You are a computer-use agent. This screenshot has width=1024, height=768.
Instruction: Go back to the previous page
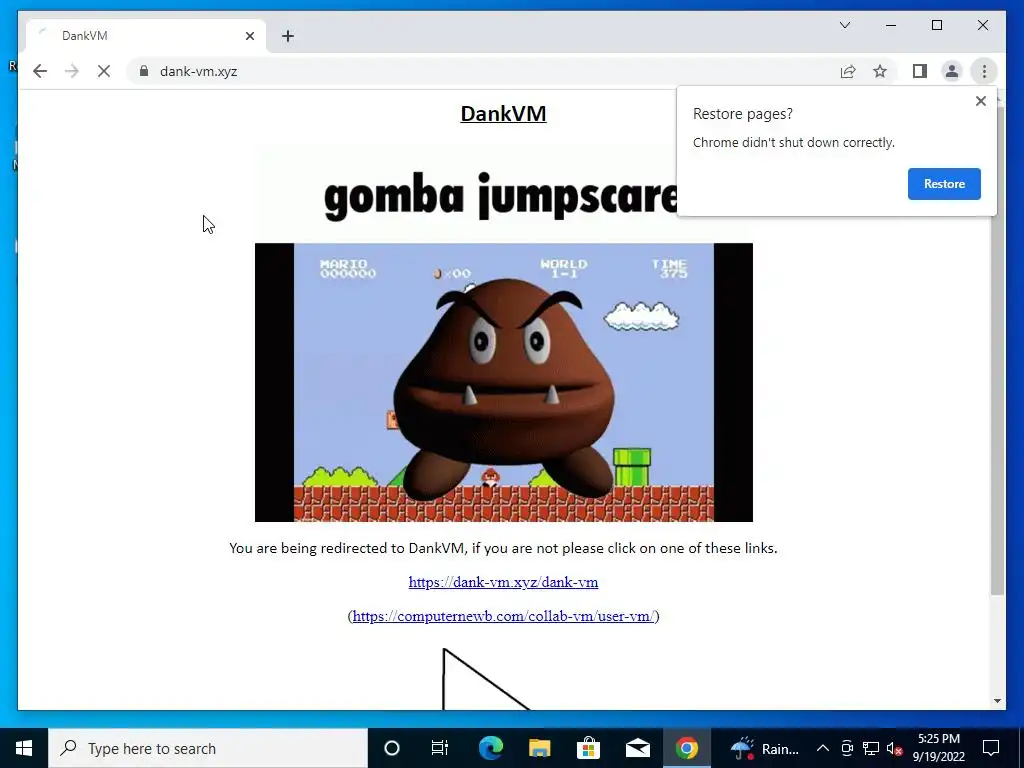point(40,71)
